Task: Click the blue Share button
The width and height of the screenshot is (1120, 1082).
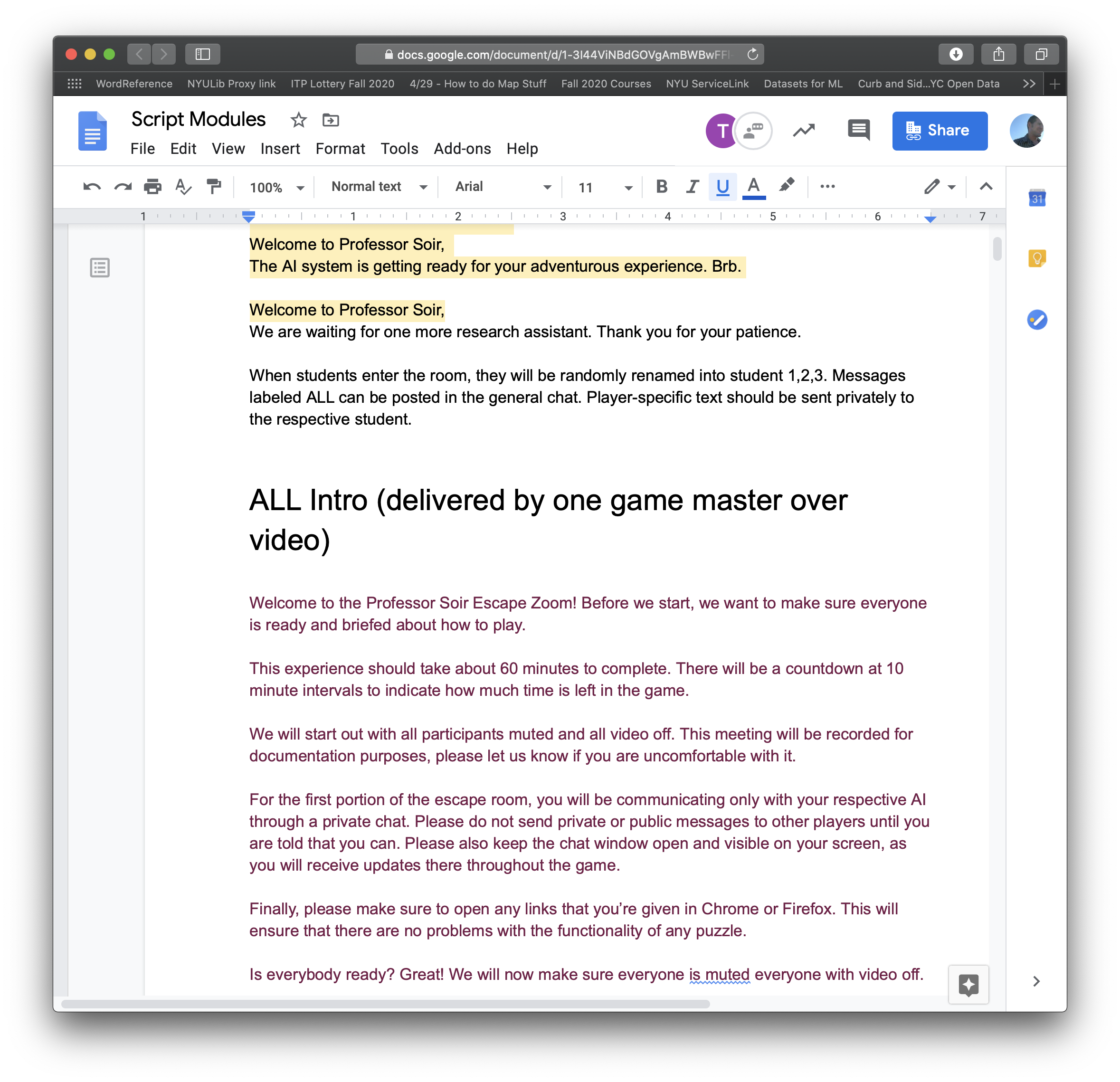Action: pos(940,131)
